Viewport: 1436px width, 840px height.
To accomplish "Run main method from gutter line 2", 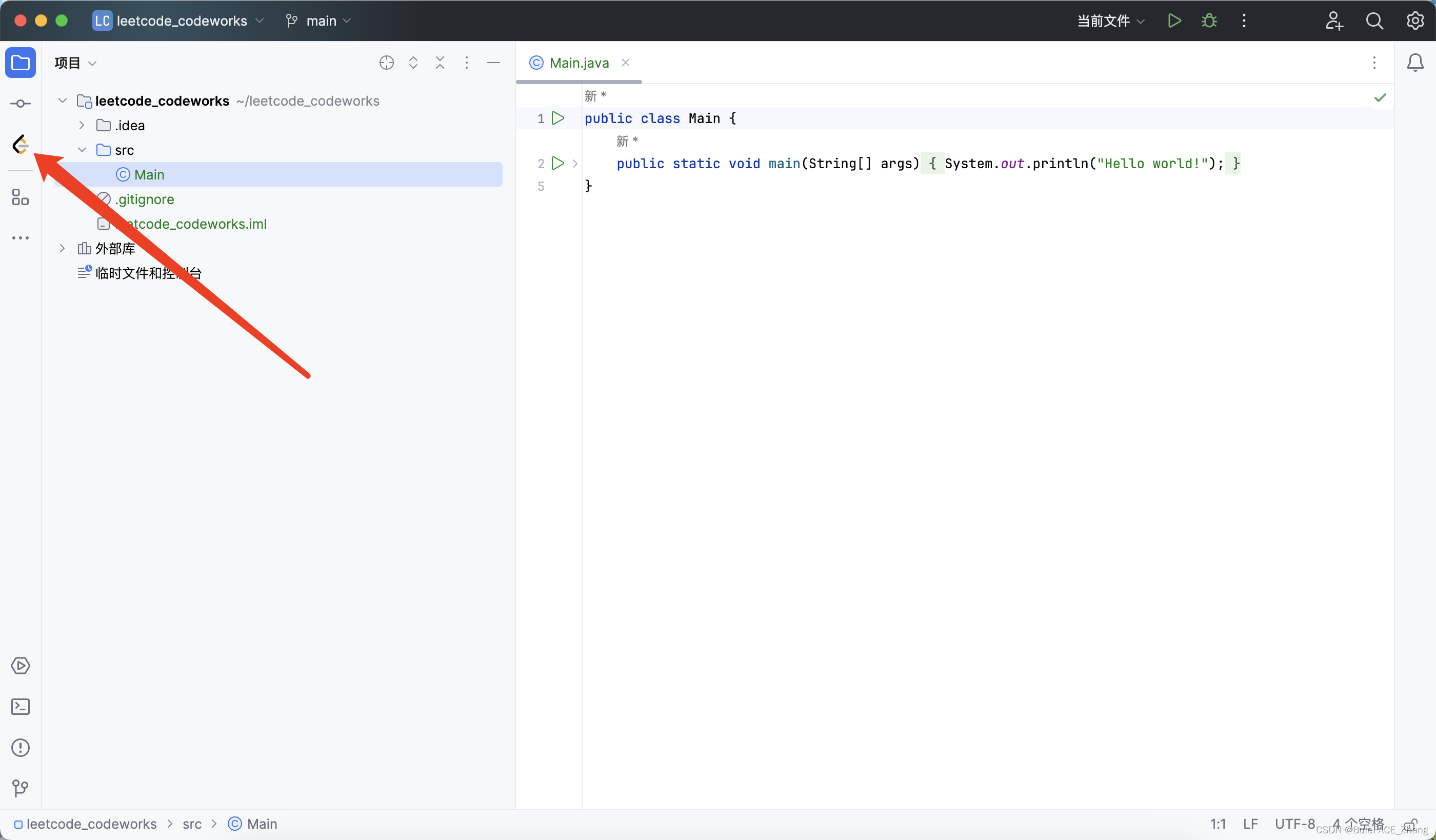I will click(558, 164).
